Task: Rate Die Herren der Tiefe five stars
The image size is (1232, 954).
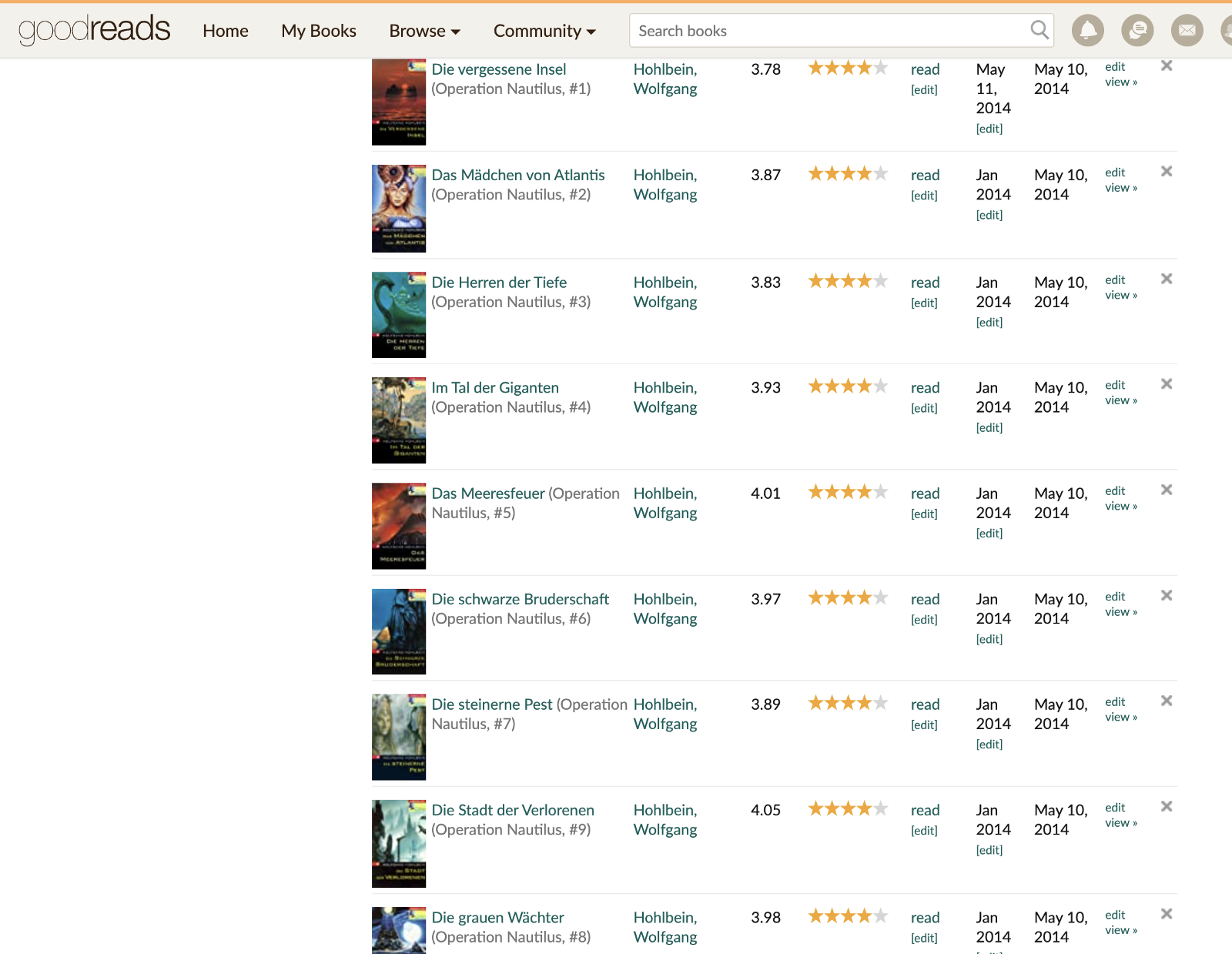Action: pos(881,281)
